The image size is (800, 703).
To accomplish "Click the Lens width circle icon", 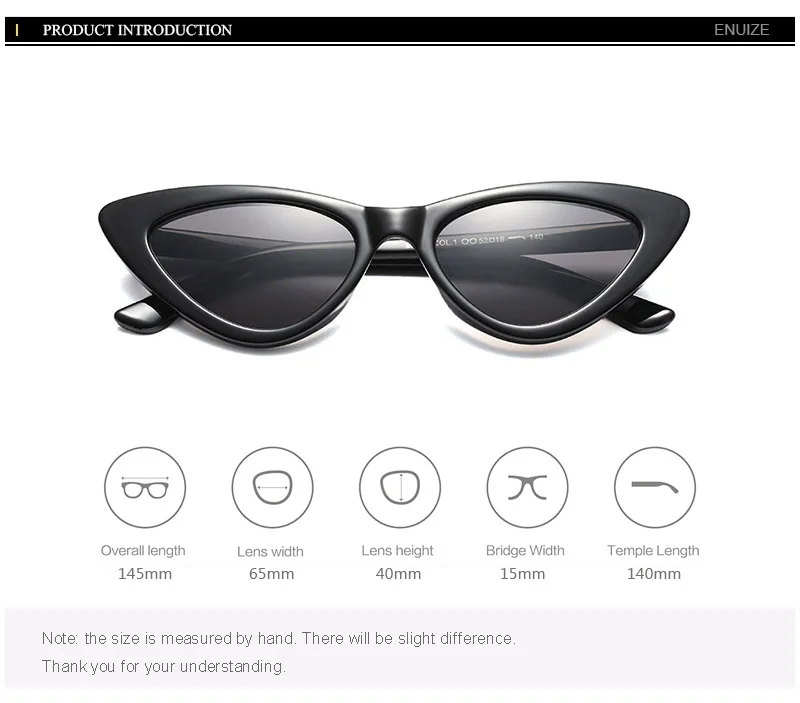I will (x=272, y=488).
